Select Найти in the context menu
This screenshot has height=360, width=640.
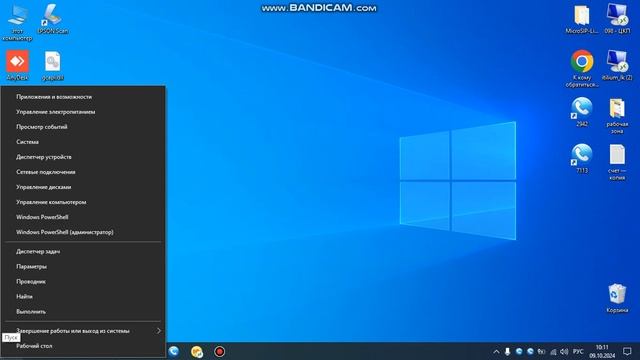pyautogui.click(x=83, y=297)
